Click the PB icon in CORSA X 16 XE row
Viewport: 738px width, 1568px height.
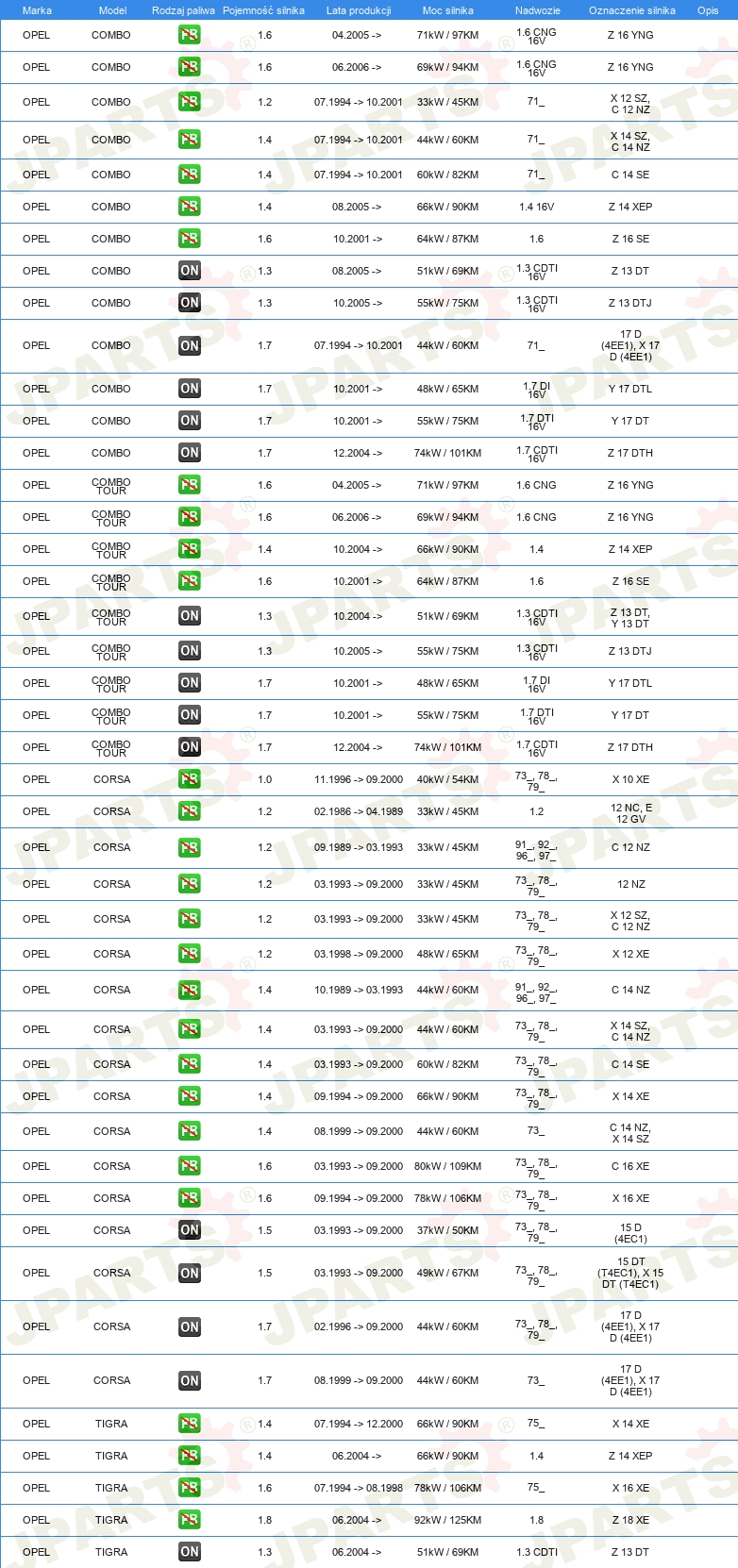click(190, 1198)
